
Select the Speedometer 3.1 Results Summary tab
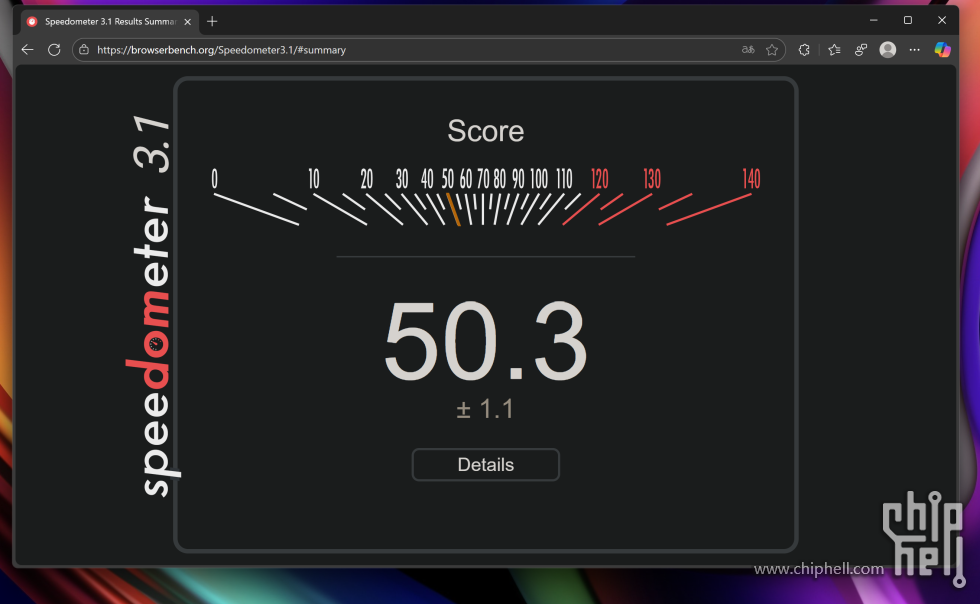coord(110,21)
